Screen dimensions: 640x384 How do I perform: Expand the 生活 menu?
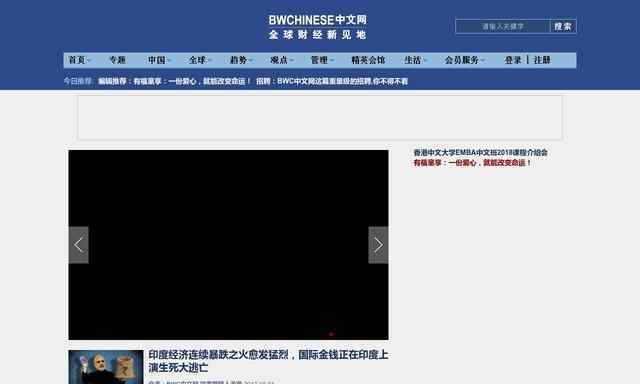(x=415, y=60)
